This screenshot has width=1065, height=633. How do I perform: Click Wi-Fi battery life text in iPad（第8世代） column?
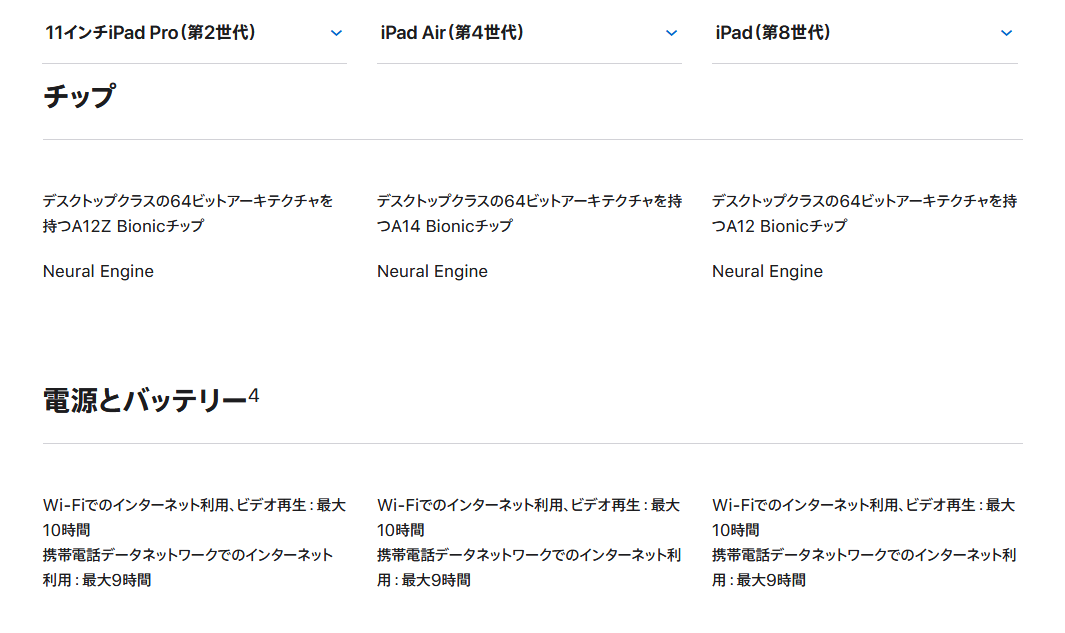coord(862,516)
